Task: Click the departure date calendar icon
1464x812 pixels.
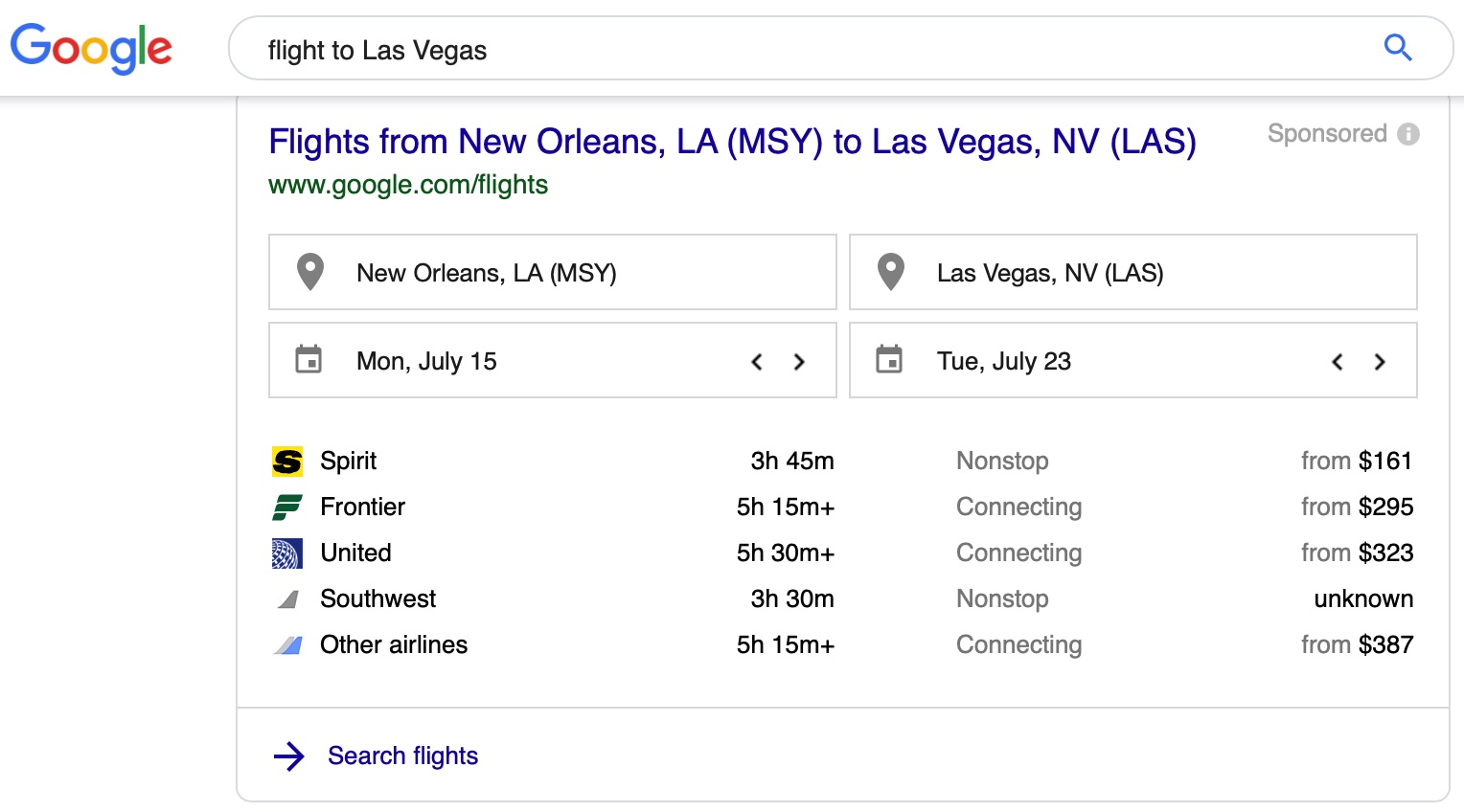Action: [x=309, y=359]
